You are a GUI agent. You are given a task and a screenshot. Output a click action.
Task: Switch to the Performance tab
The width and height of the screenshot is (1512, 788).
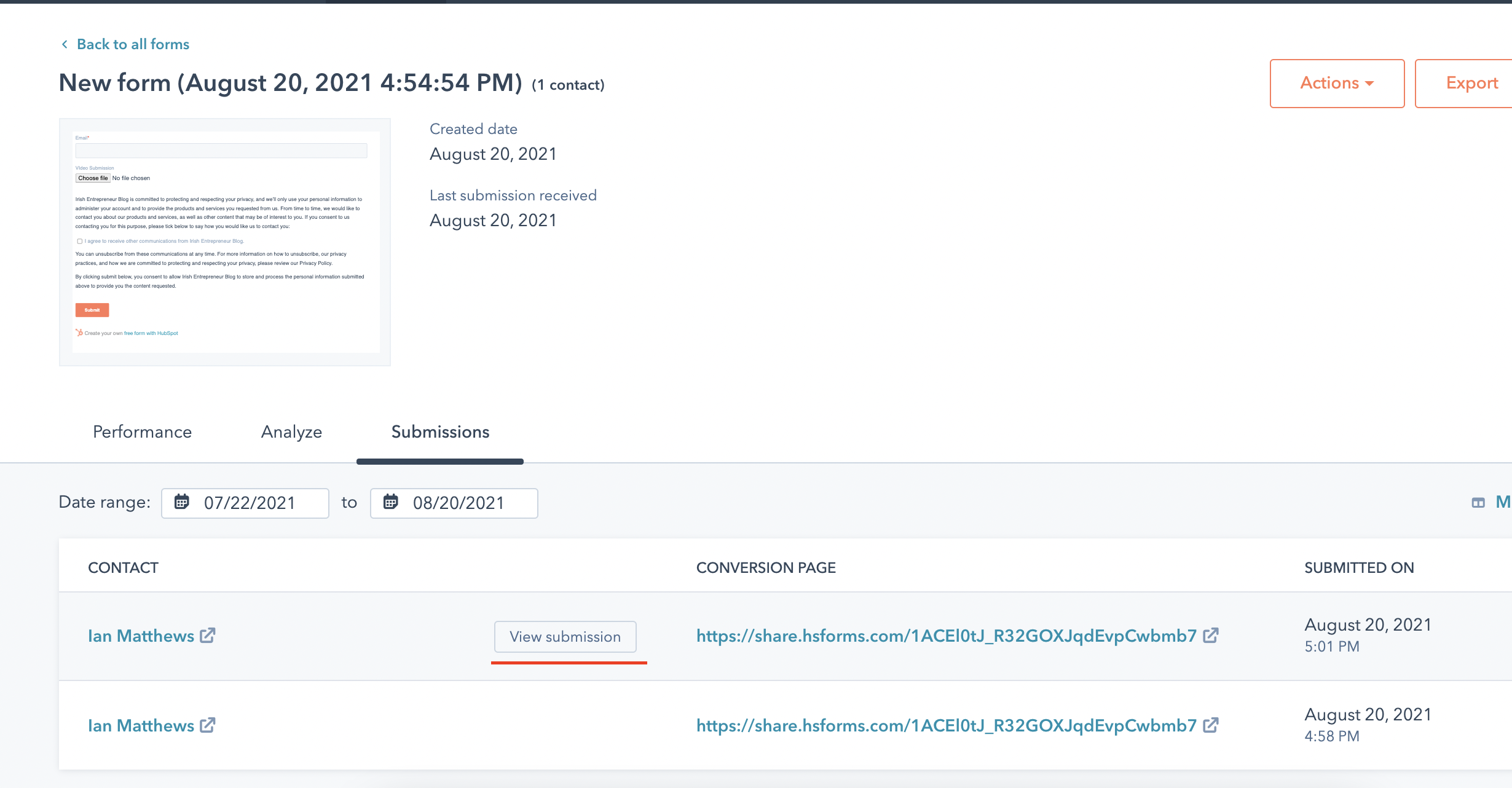tap(142, 432)
